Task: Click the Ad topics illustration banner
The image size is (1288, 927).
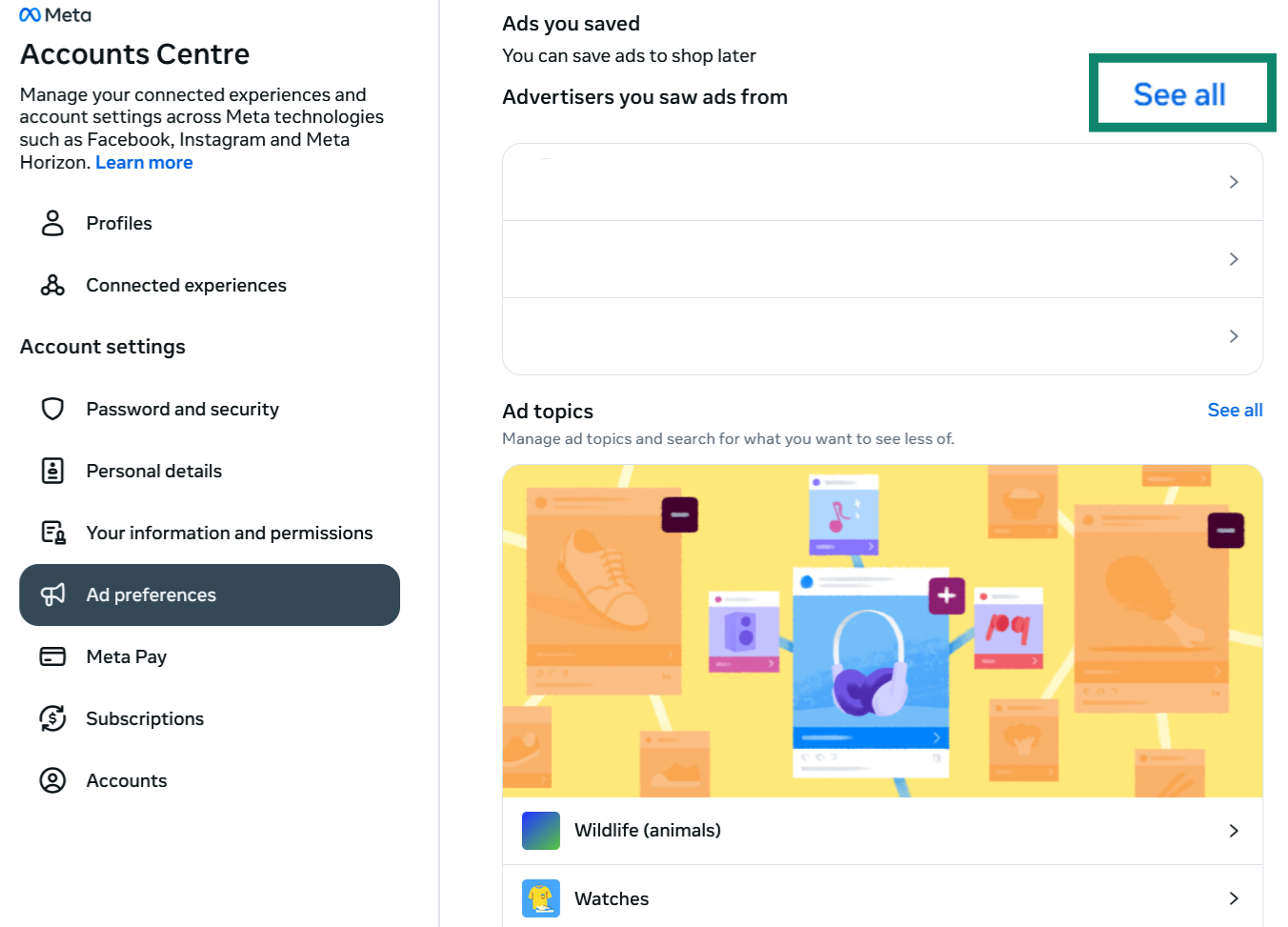Action: tap(882, 631)
